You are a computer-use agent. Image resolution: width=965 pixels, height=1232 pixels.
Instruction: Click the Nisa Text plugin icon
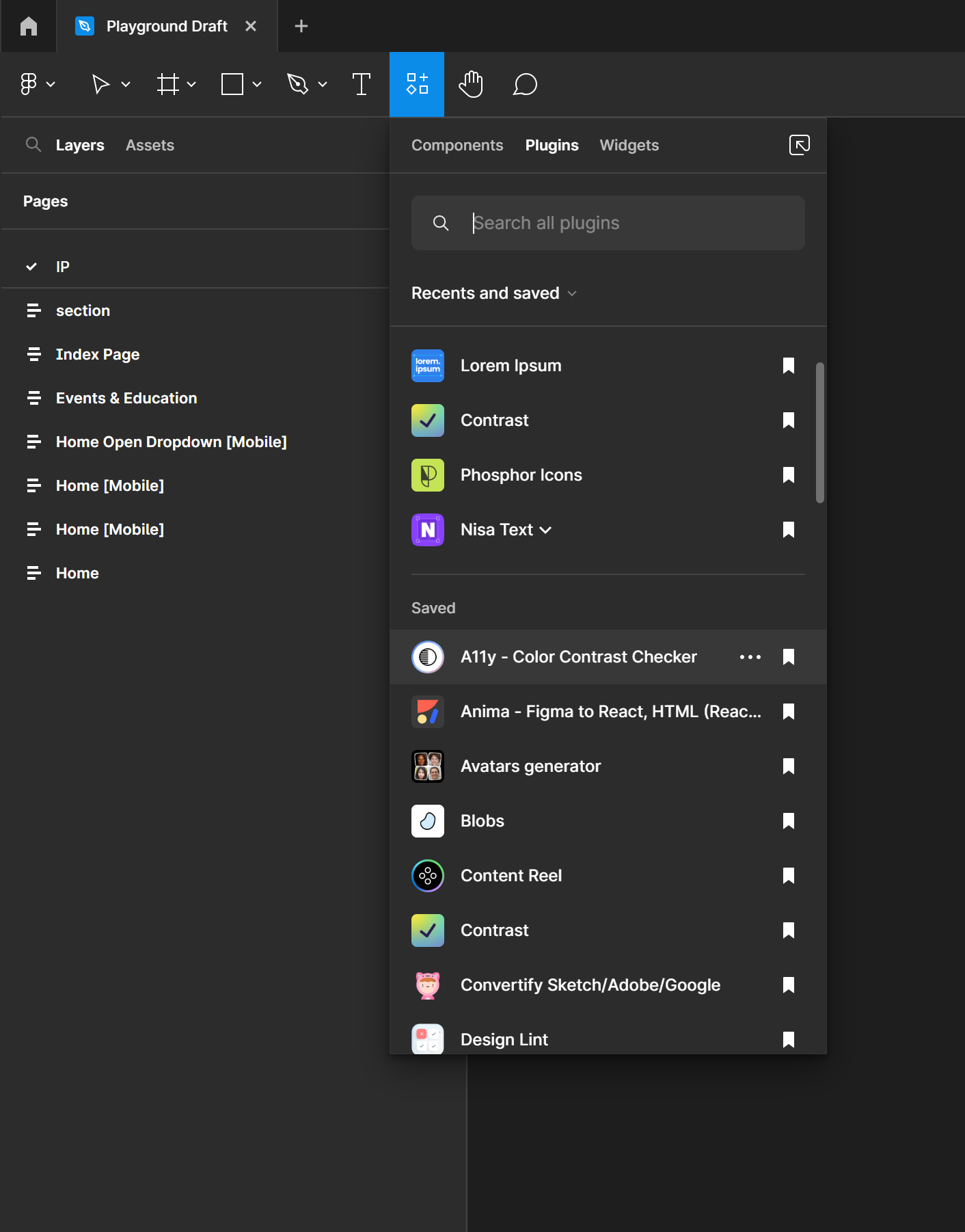[428, 530]
